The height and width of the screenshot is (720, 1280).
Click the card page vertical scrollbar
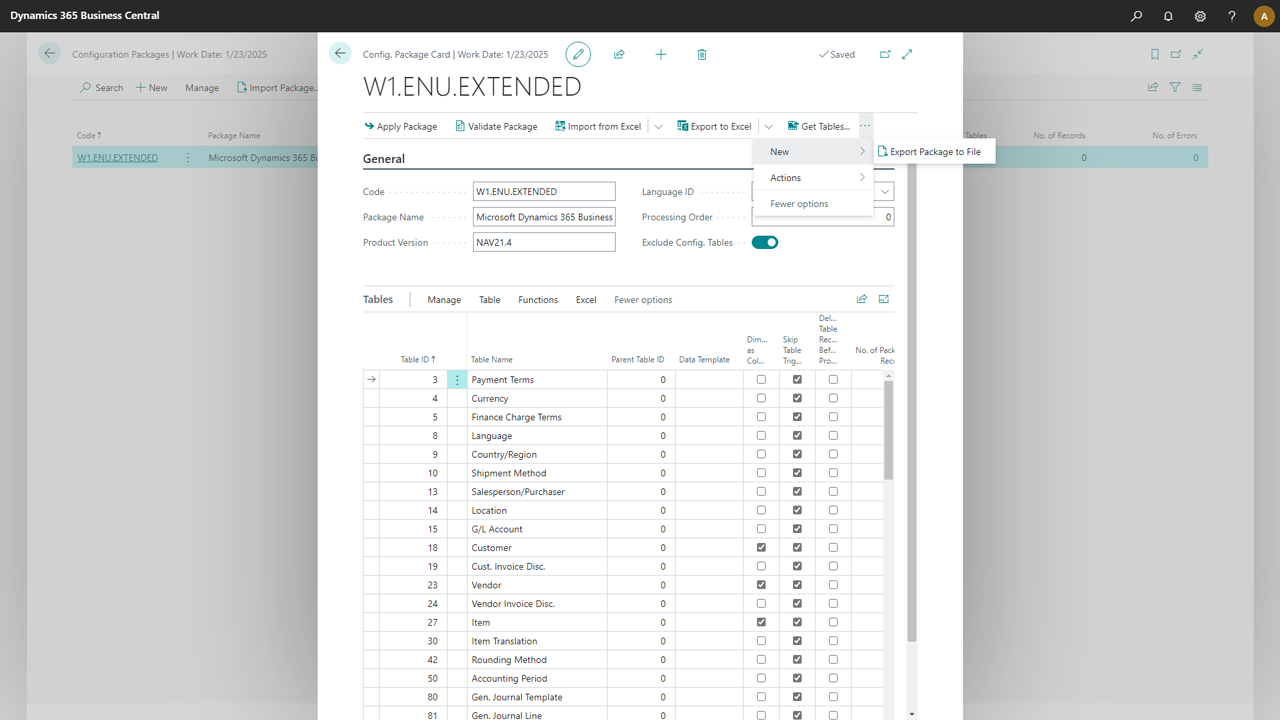click(912, 400)
